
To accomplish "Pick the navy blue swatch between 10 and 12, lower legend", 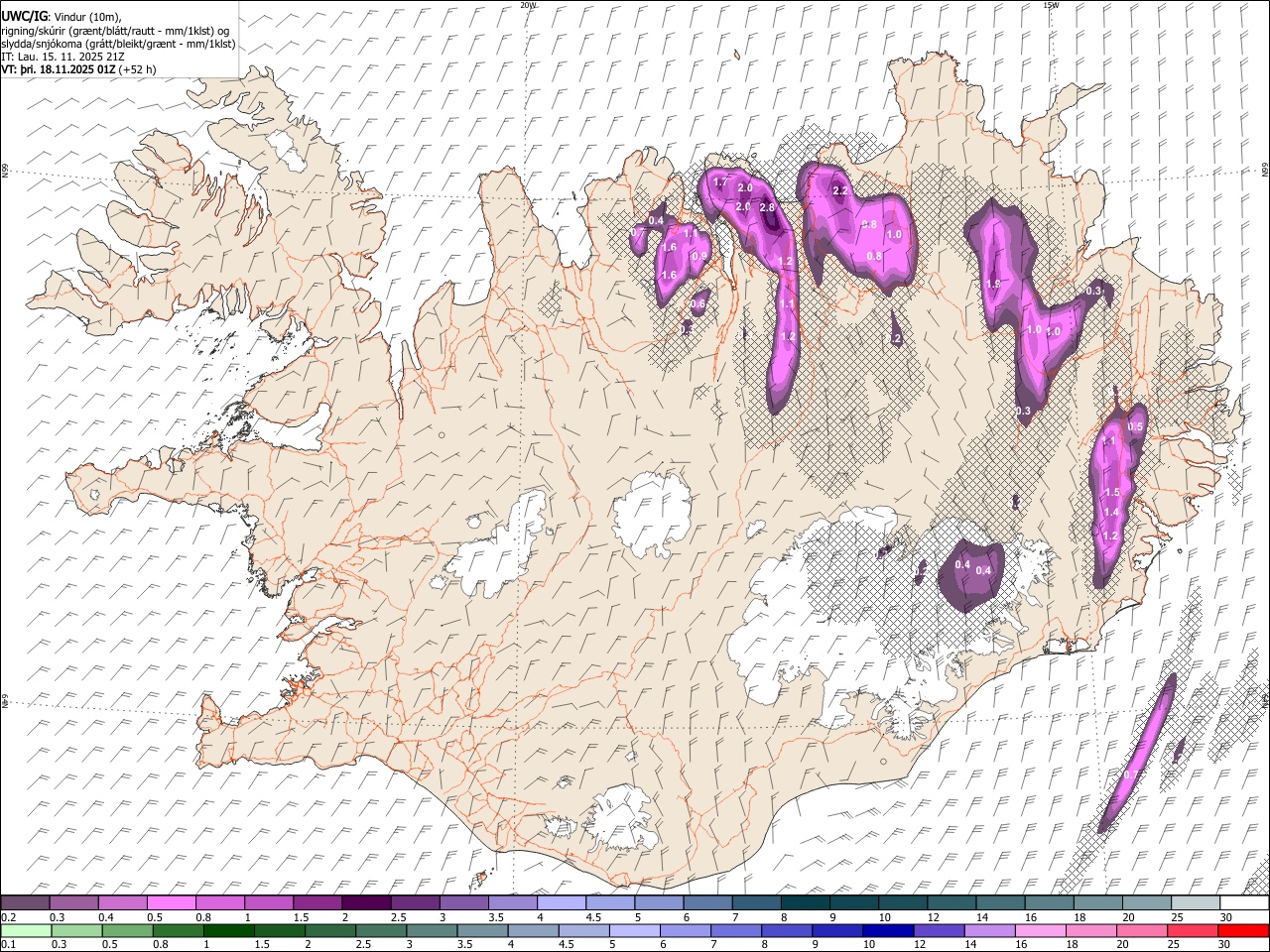I will [x=888, y=930].
